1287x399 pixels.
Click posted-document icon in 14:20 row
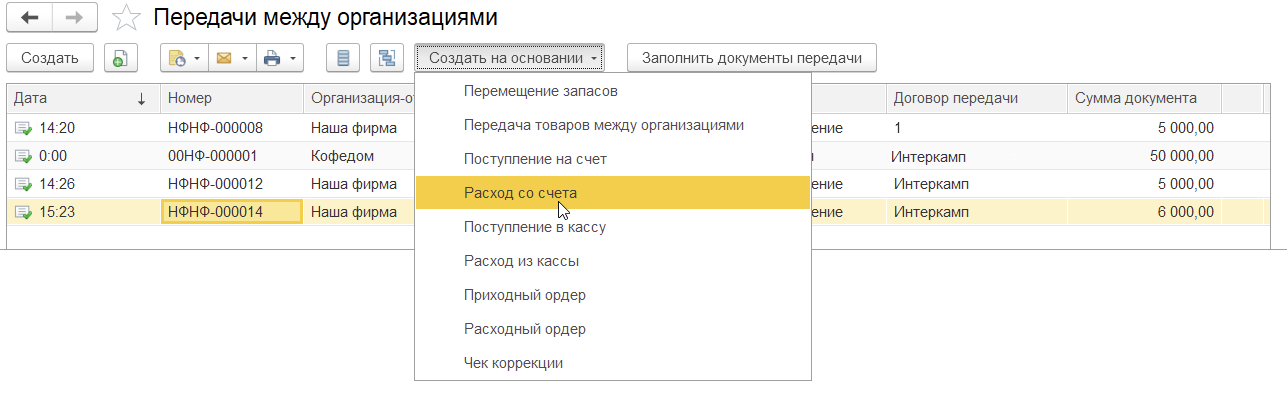(23, 128)
